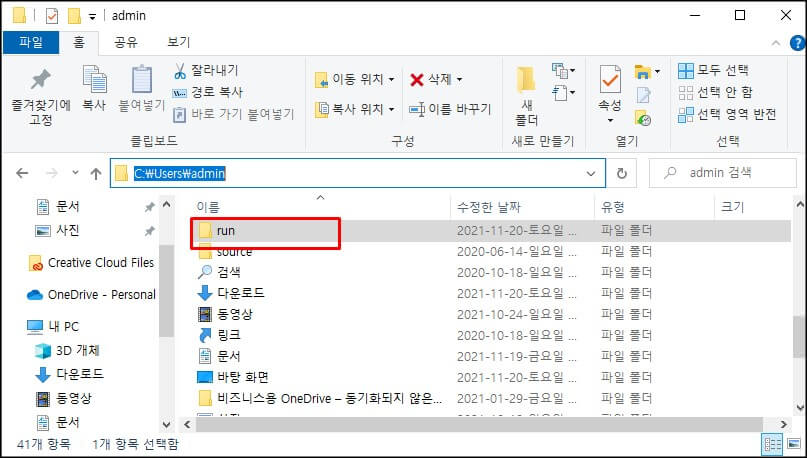Rename item with 이름 바꾸기

pyautogui.click(x=450, y=109)
